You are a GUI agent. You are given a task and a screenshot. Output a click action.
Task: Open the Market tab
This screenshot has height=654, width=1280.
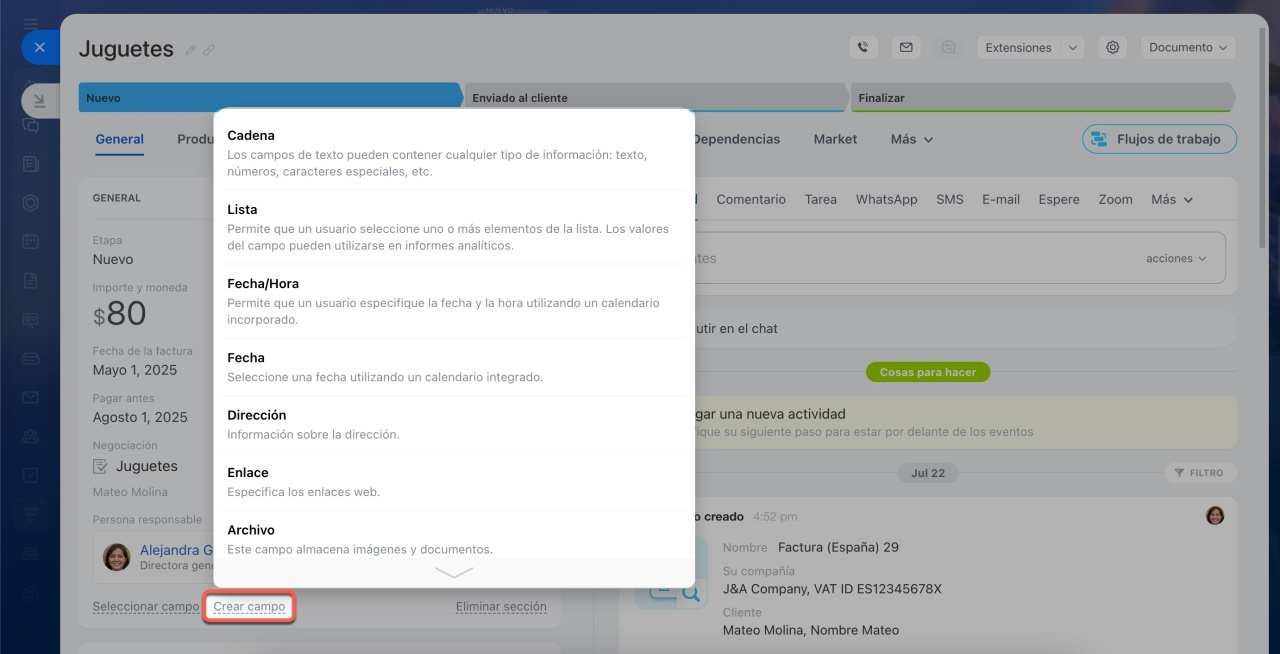(835, 139)
